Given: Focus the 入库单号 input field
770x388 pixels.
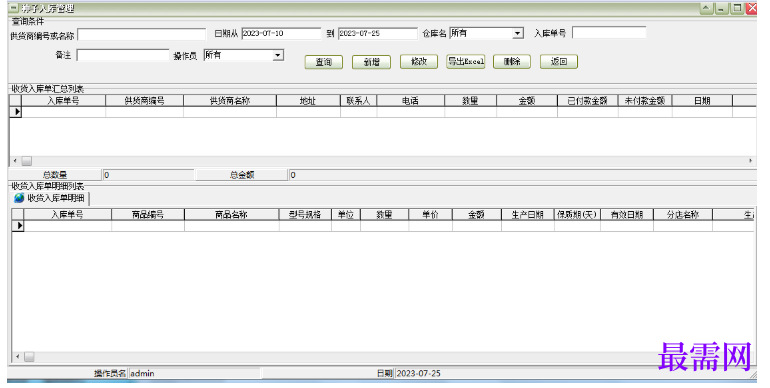Looking at the screenshot, I should pyautogui.click(x=609, y=33).
